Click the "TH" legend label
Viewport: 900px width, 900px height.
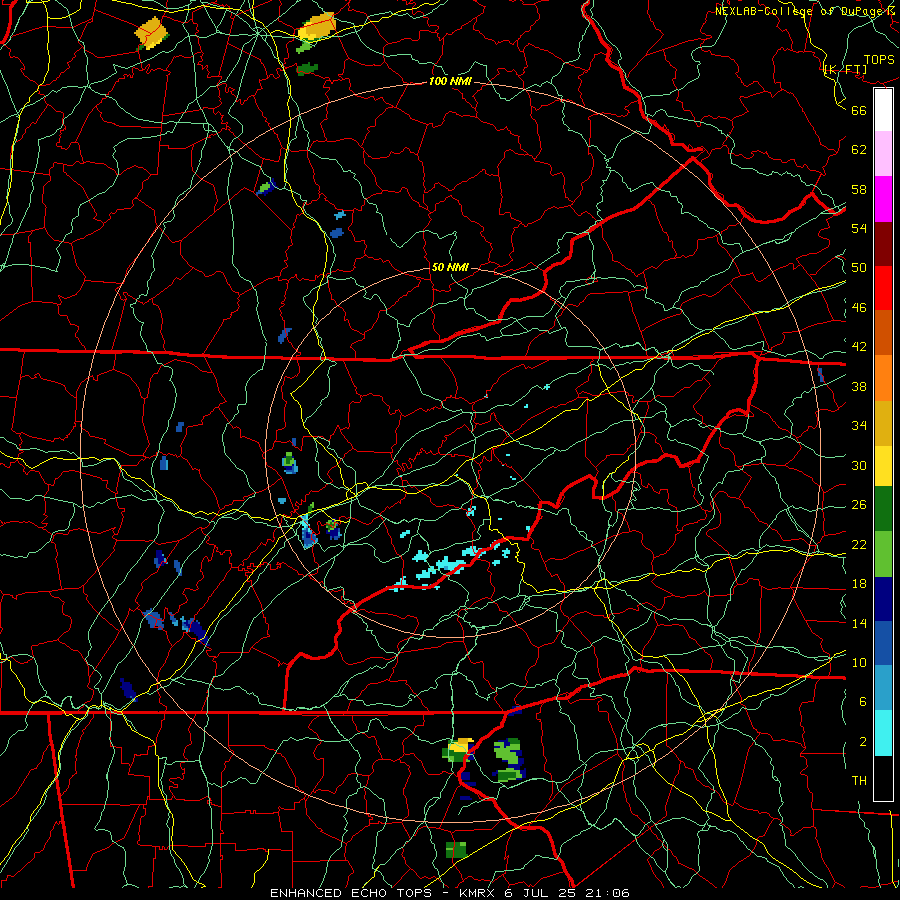point(859,781)
